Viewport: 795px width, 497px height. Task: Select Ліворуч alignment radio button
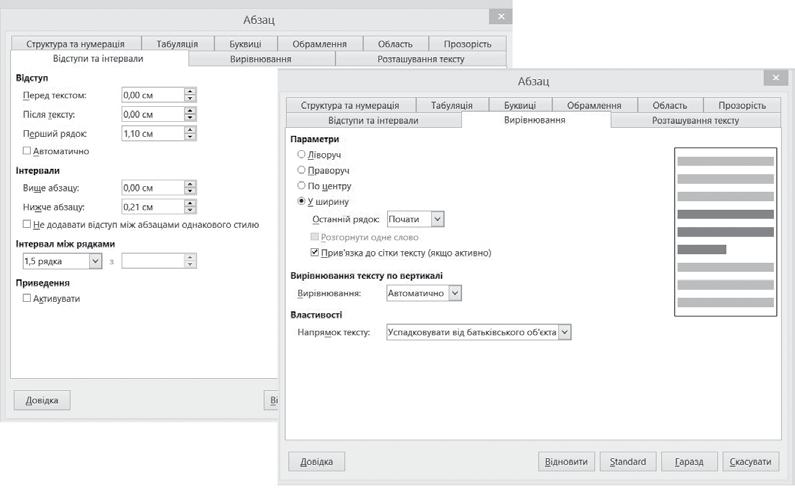click(301, 154)
